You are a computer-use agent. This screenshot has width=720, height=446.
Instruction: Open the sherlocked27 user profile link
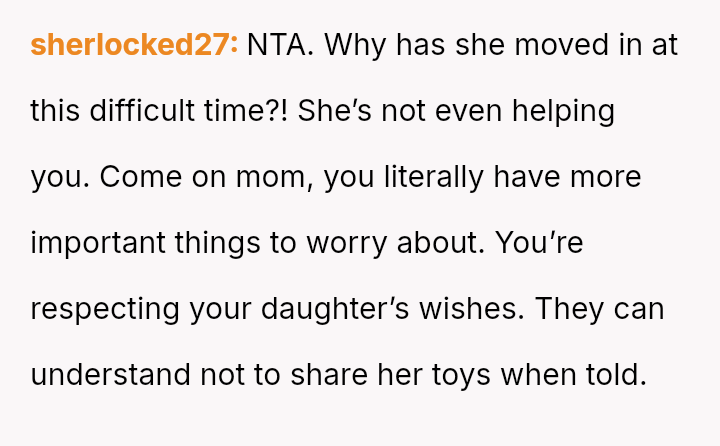tap(134, 46)
